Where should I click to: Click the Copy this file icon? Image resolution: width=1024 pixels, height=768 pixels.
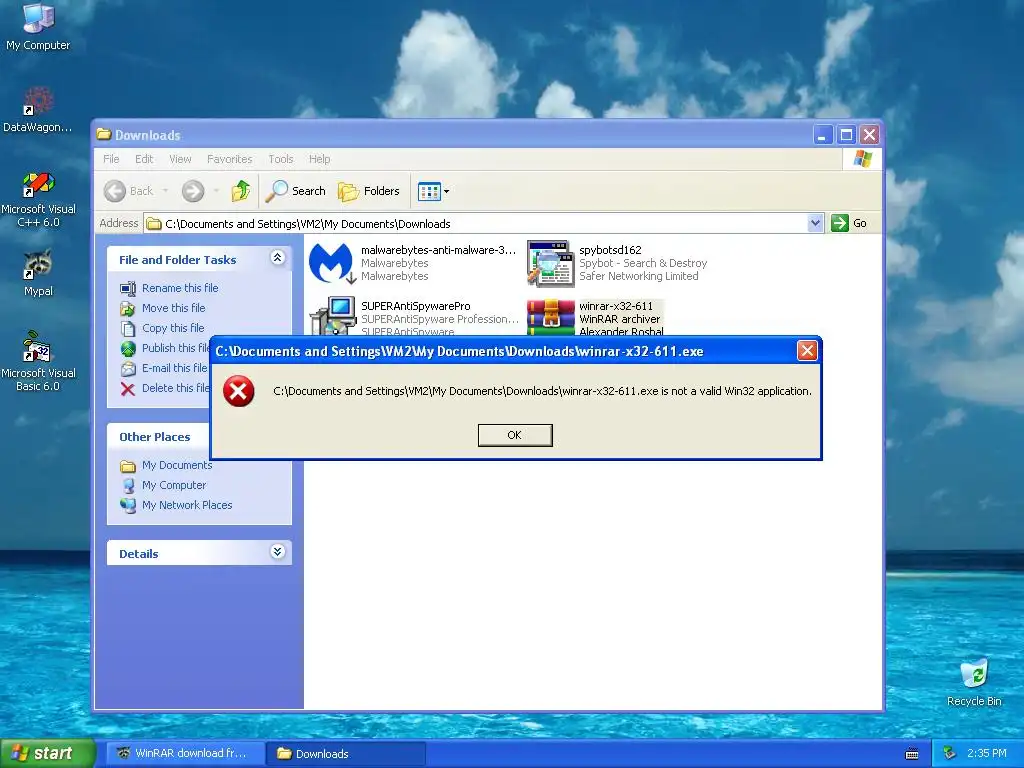pos(128,328)
